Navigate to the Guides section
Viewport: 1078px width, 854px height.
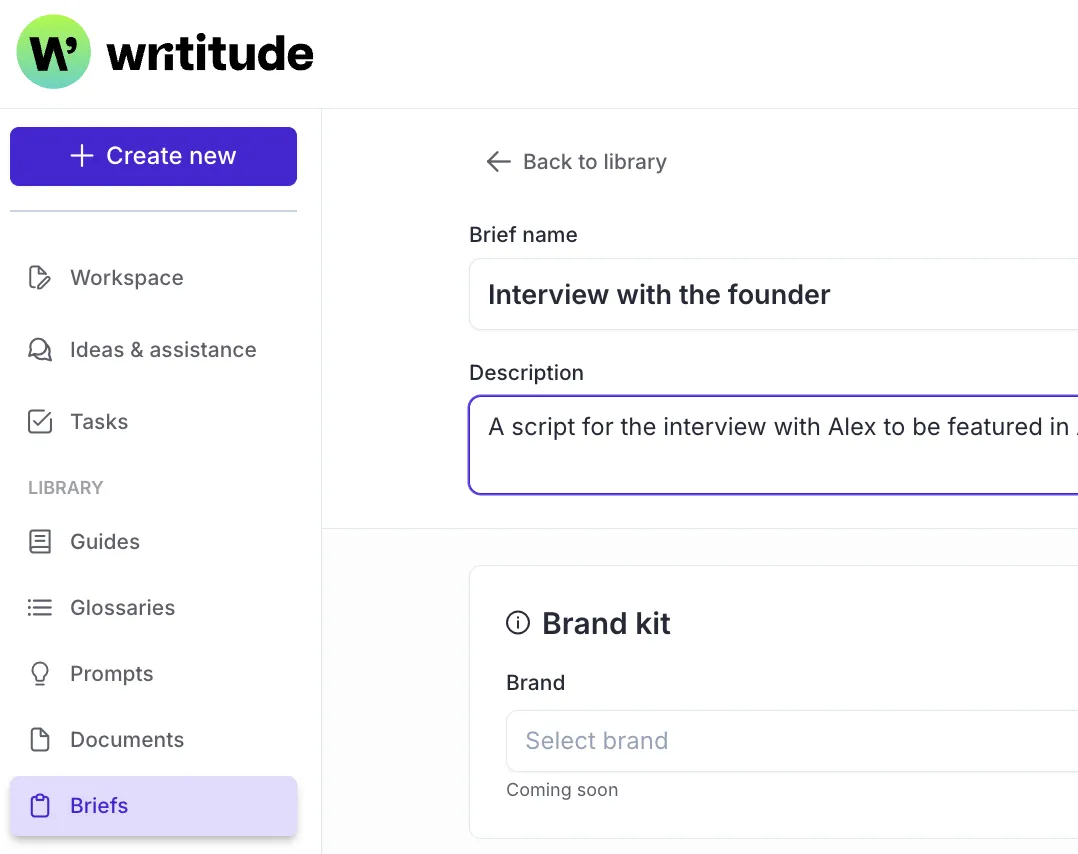[x=104, y=541]
